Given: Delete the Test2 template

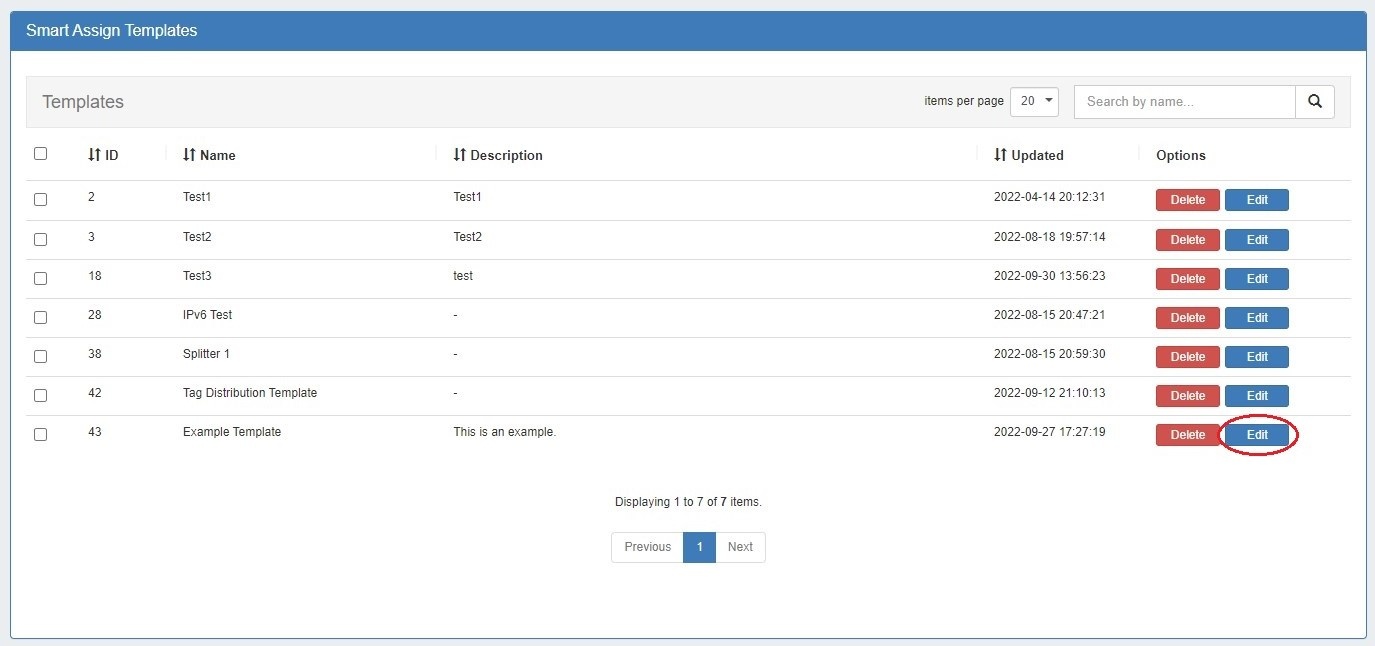Looking at the screenshot, I should point(1187,240).
